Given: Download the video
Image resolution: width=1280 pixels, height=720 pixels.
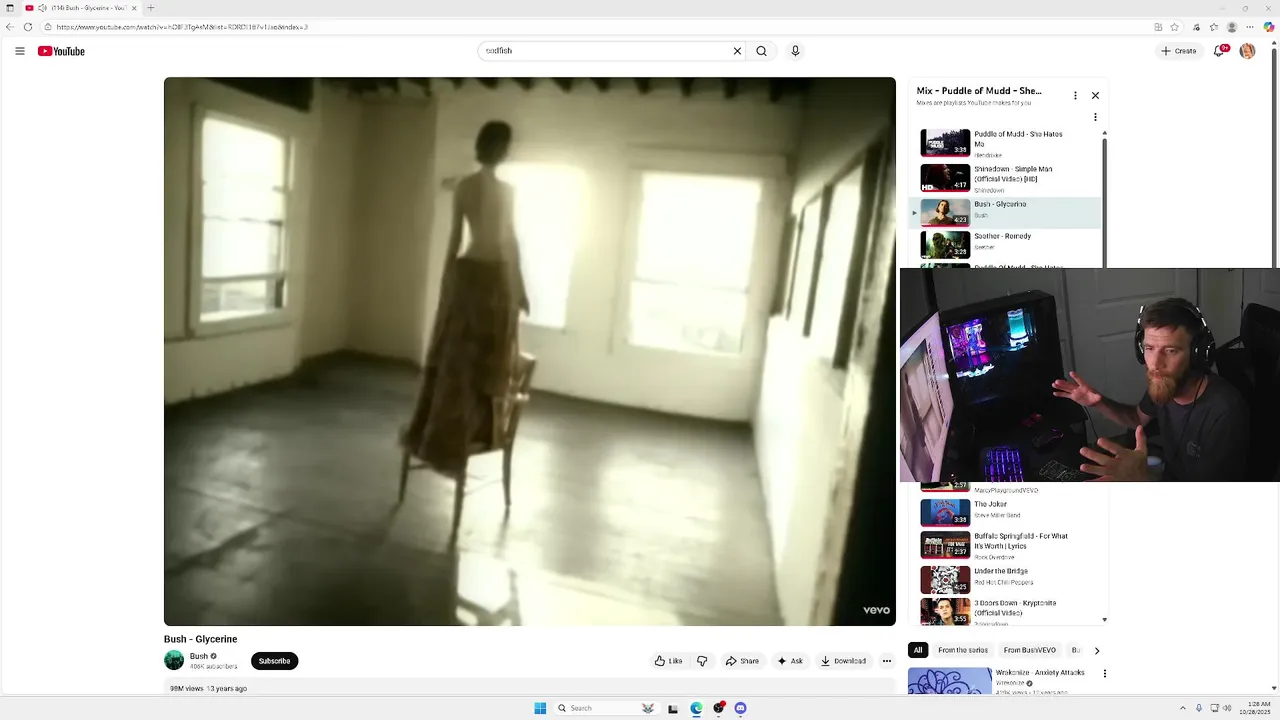Looking at the screenshot, I should coord(843,661).
